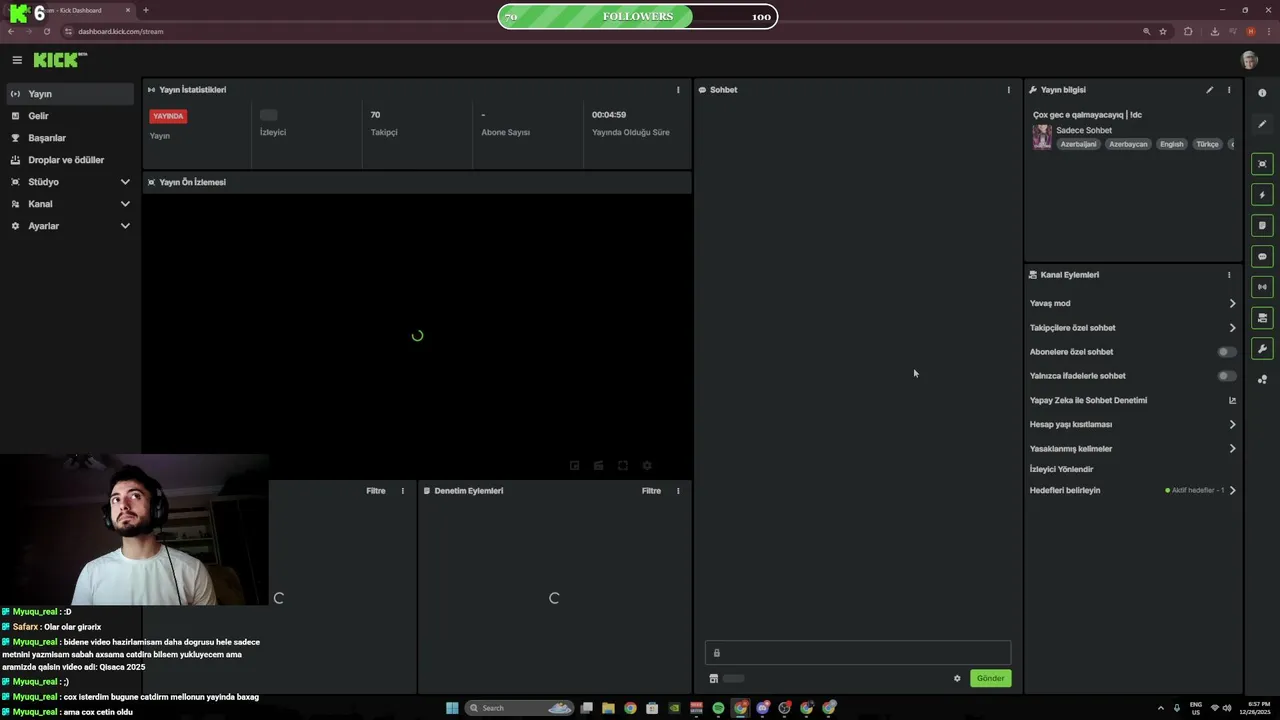Click the 00:04:59 stream duration value

609,115
